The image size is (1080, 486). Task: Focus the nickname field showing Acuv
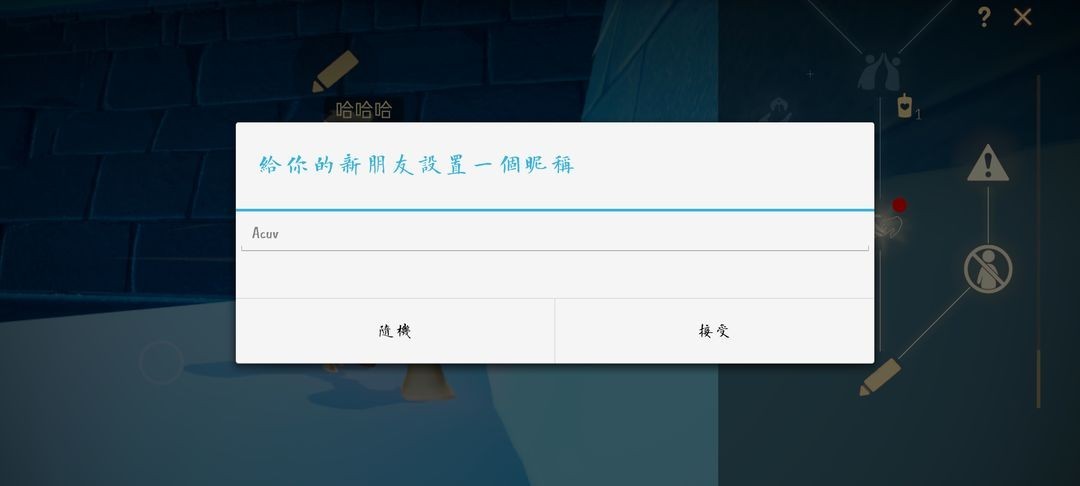[x=554, y=233]
